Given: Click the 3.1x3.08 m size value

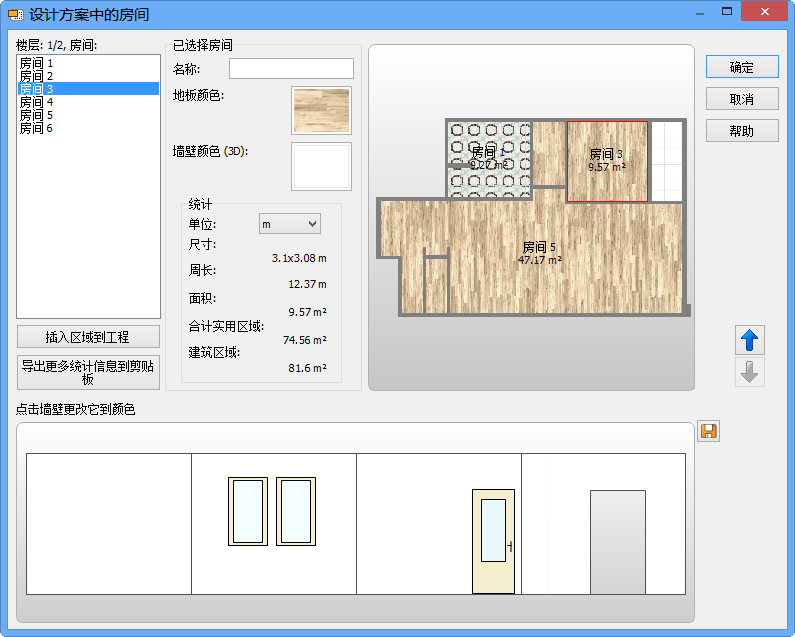Looking at the screenshot, I should pyautogui.click(x=299, y=258).
